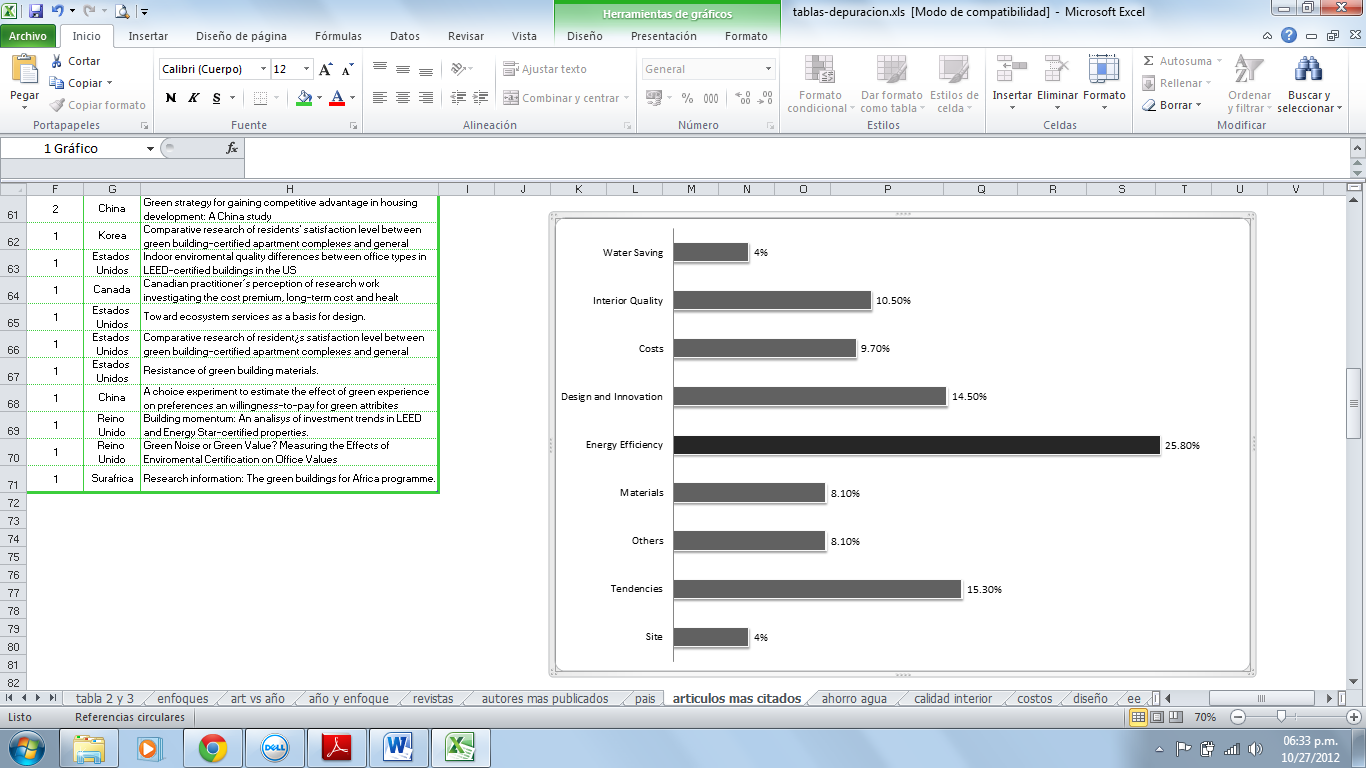Save the workbook using the floppy disk icon
1366x768 pixels.
(36, 12)
